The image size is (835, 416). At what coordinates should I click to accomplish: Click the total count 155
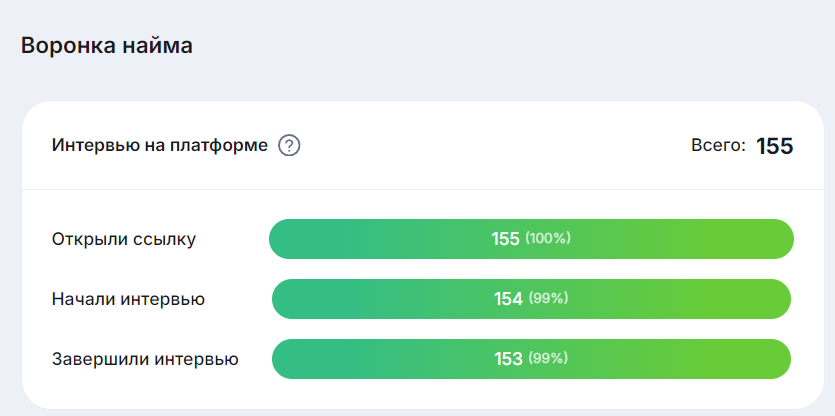coord(775,146)
